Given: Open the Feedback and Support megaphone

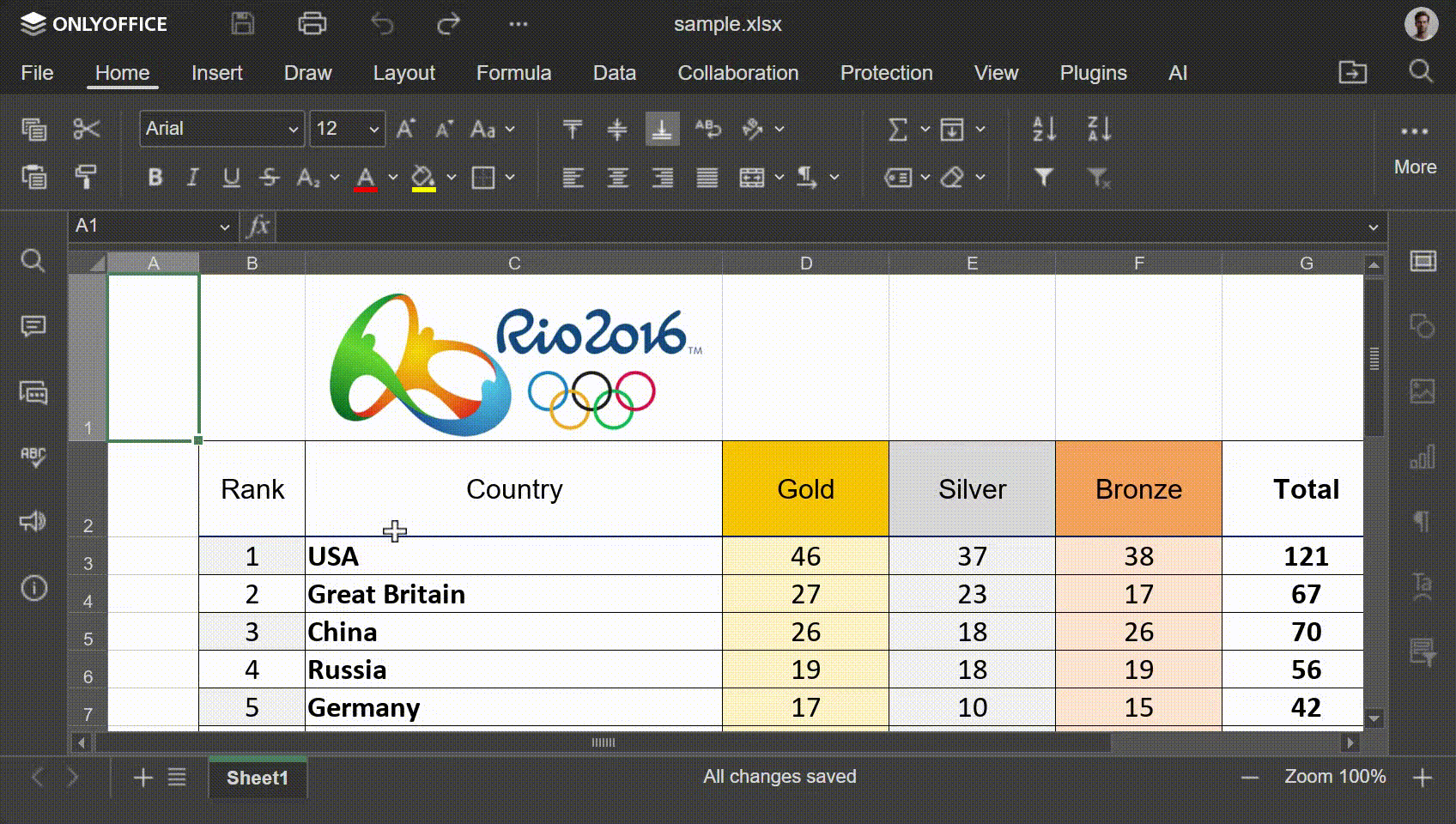Looking at the screenshot, I should 33,522.
